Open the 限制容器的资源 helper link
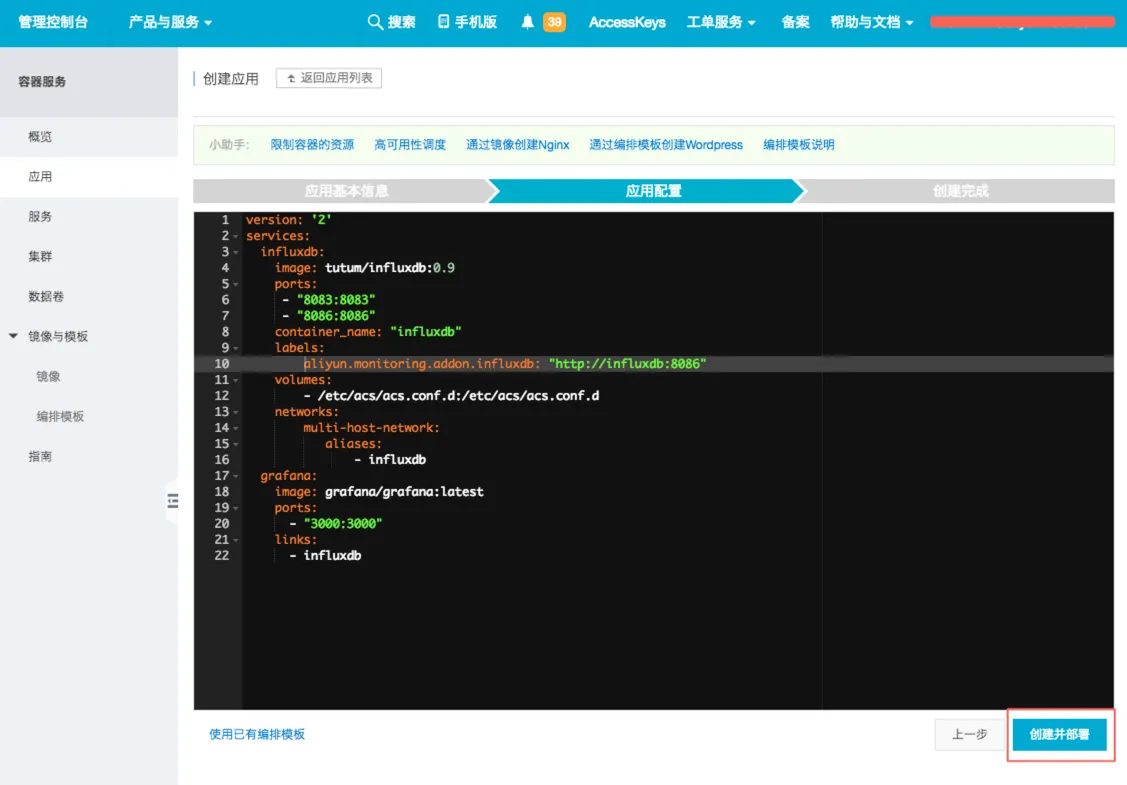1127x785 pixels. (312, 144)
